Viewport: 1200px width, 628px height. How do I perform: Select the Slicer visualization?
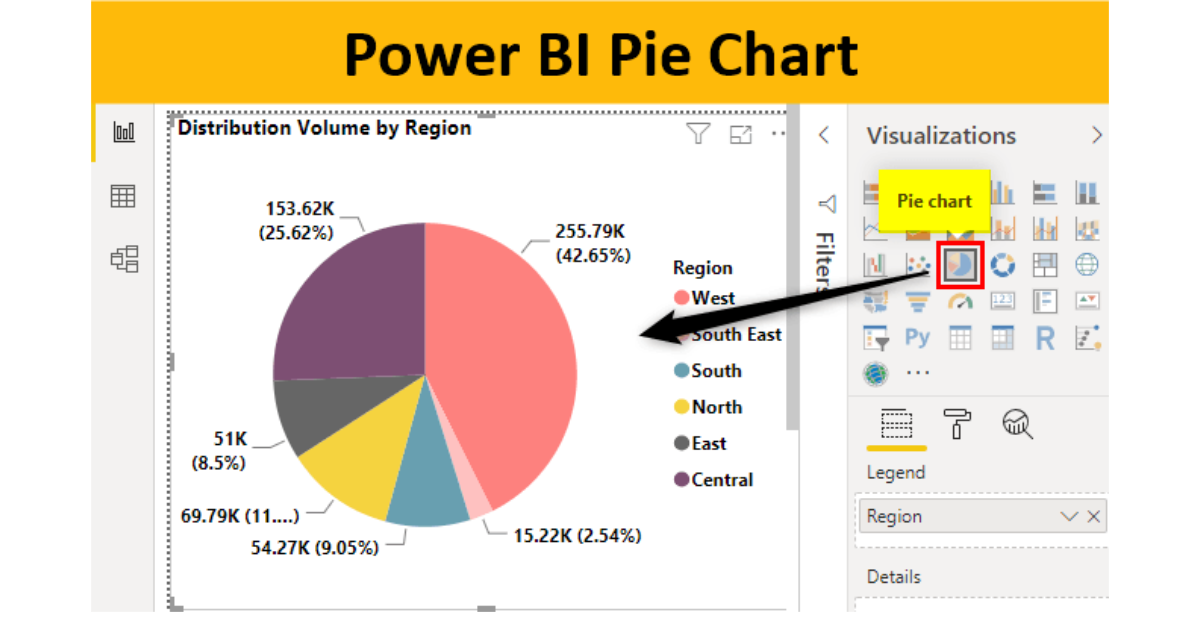(874, 338)
